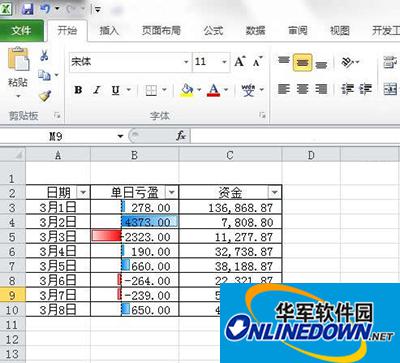This screenshot has width=400, height=363.
Task: Open the Name Box dropdown arrow
Action: 120,136
